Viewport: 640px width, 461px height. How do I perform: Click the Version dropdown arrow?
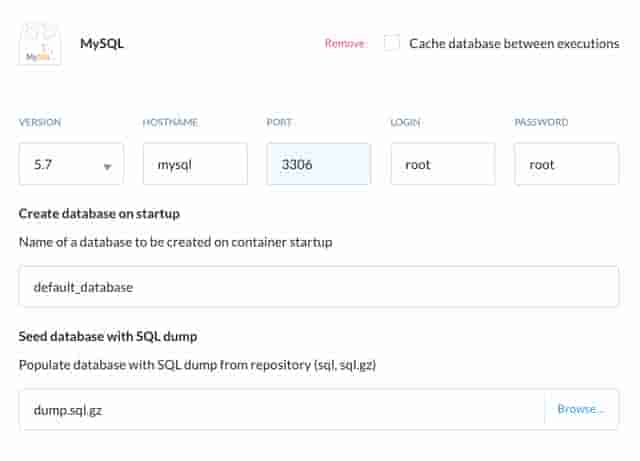[107, 166]
